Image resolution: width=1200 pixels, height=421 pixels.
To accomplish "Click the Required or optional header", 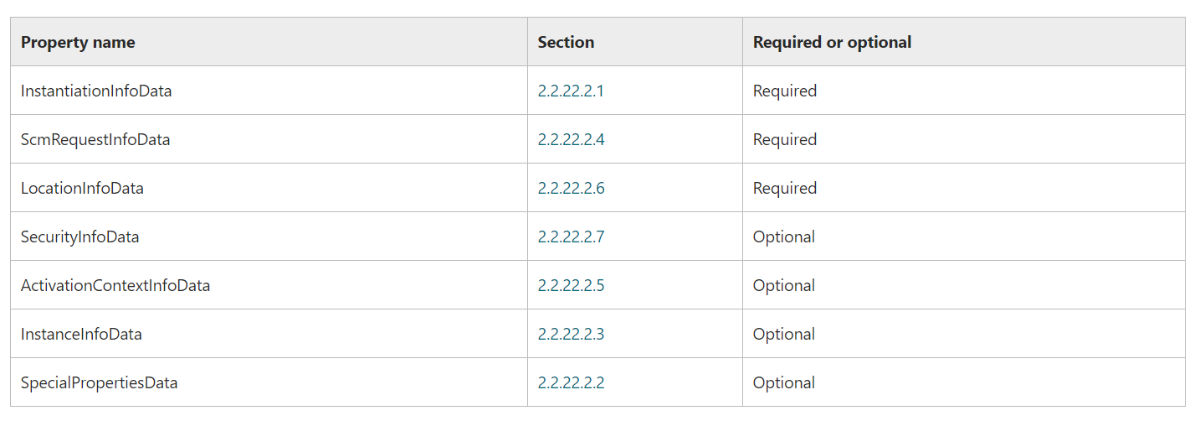I will click(832, 42).
